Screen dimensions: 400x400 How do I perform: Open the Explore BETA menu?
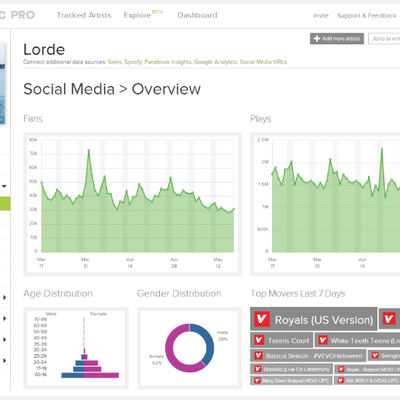coord(143,15)
